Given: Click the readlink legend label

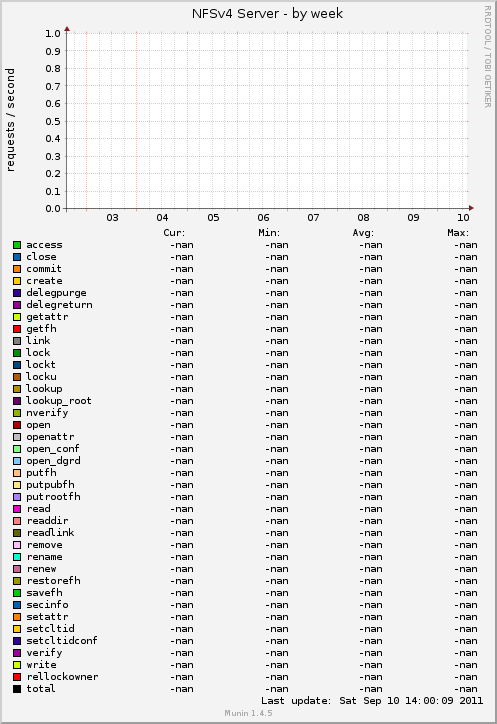Looking at the screenshot, I should click(50, 533).
